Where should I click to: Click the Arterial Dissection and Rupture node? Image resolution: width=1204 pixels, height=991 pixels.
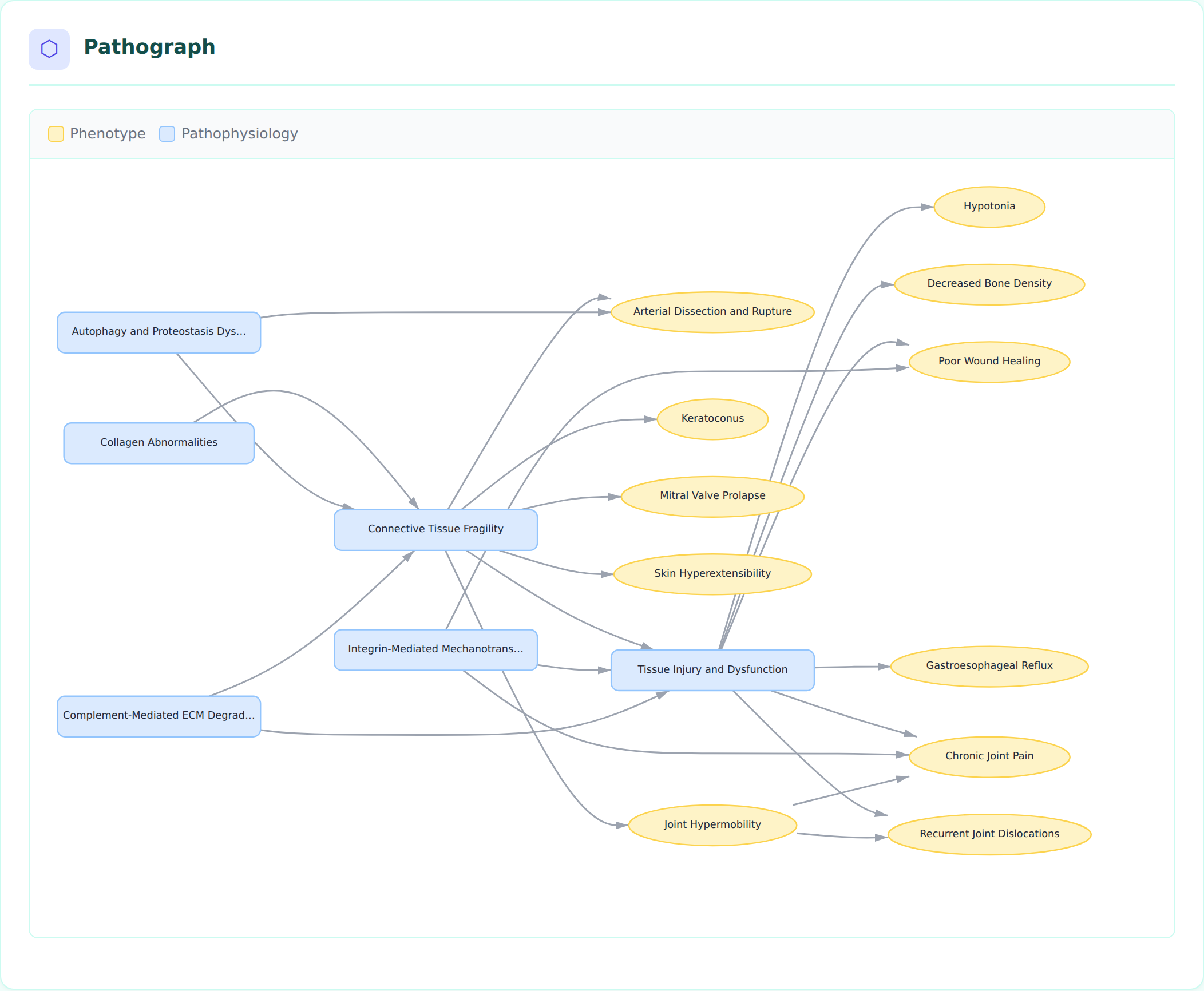coord(712,312)
